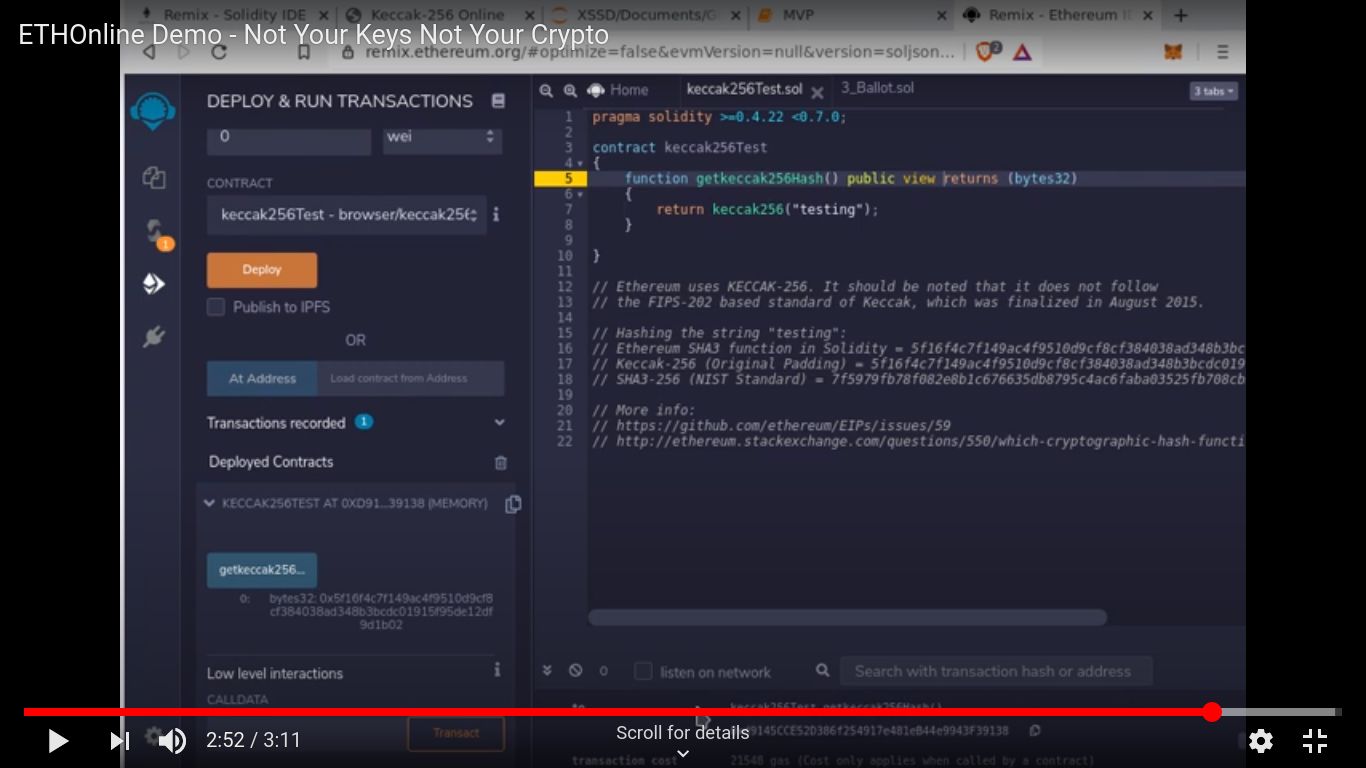This screenshot has height=768, width=1366.
Task: Expand the Transactions recorded section
Action: pos(499,423)
